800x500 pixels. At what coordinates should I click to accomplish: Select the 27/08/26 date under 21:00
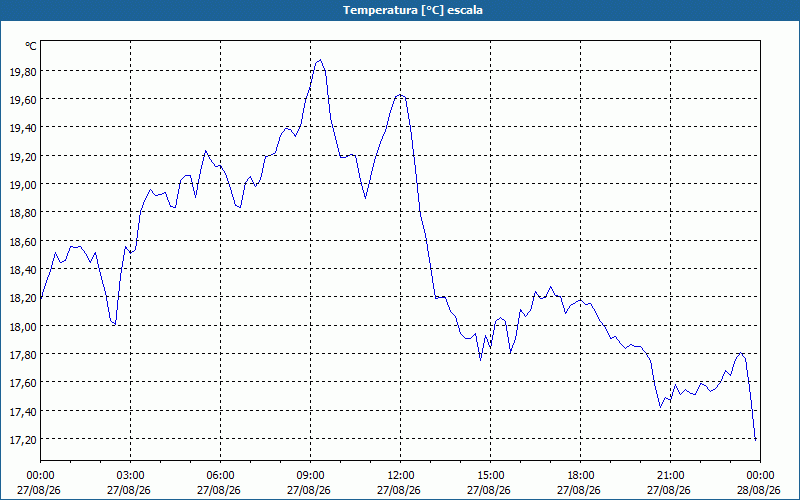pyautogui.click(x=669, y=490)
